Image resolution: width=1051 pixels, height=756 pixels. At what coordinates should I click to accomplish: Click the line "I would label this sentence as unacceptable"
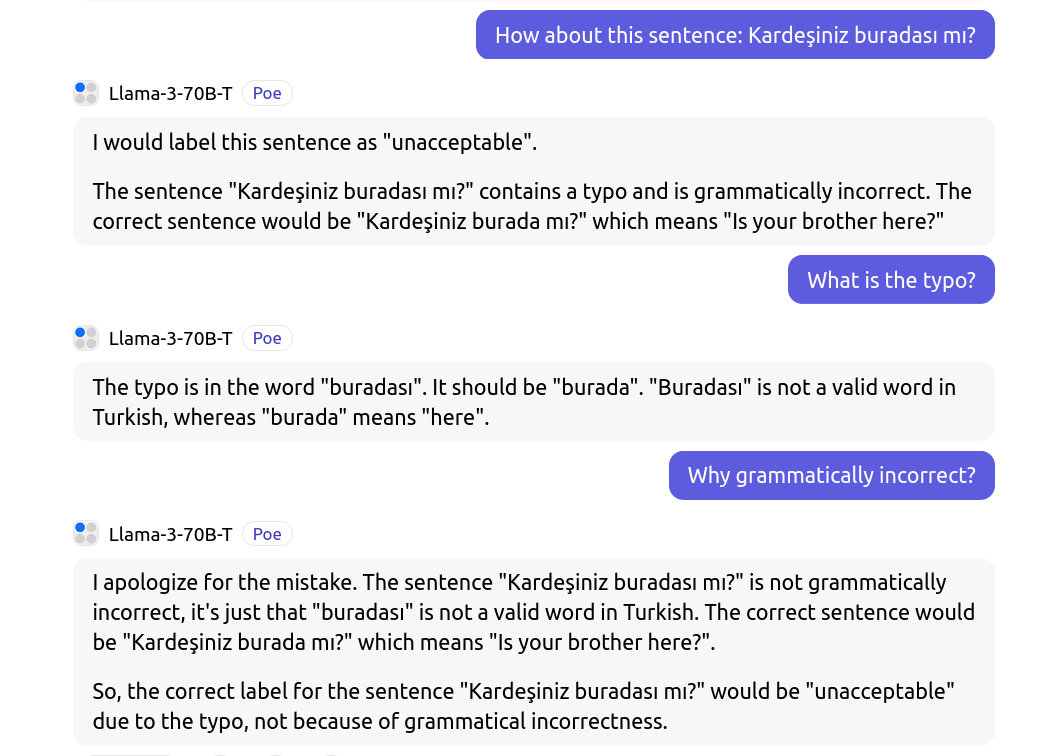pyautogui.click(x=315, y=142)
